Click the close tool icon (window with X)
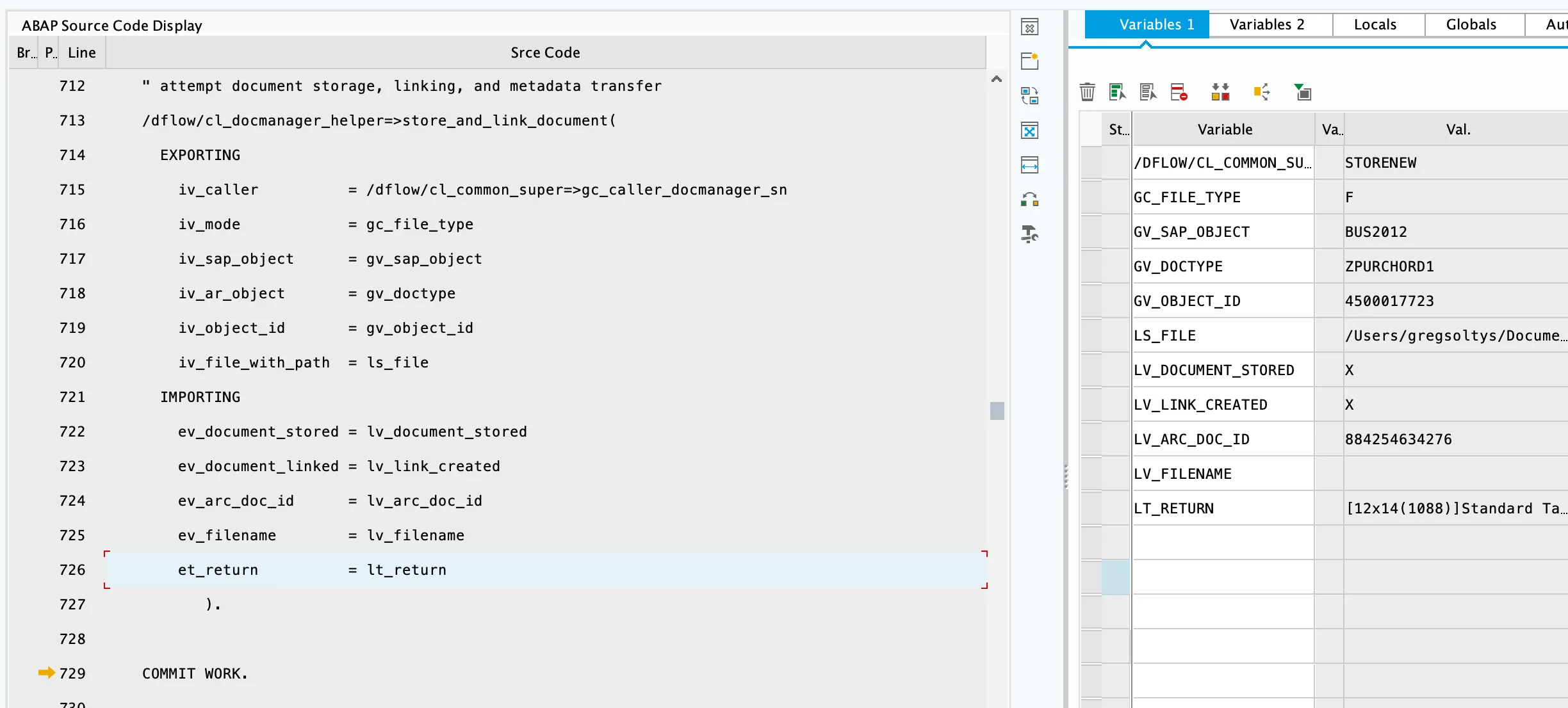This screenshot has width=1568, height=708. 1029,28
